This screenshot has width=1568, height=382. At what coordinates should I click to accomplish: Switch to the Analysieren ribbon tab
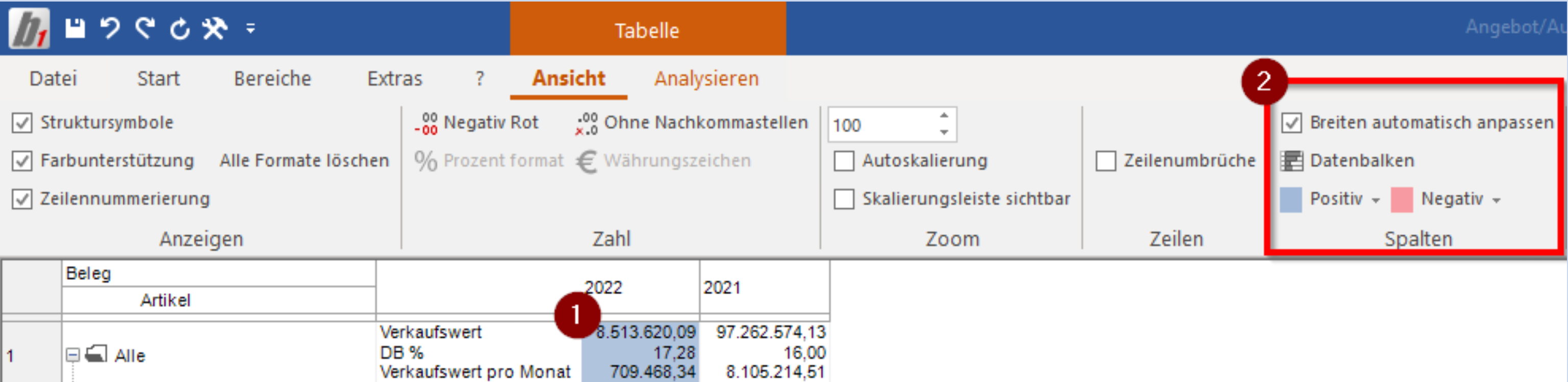coord(706,79)
